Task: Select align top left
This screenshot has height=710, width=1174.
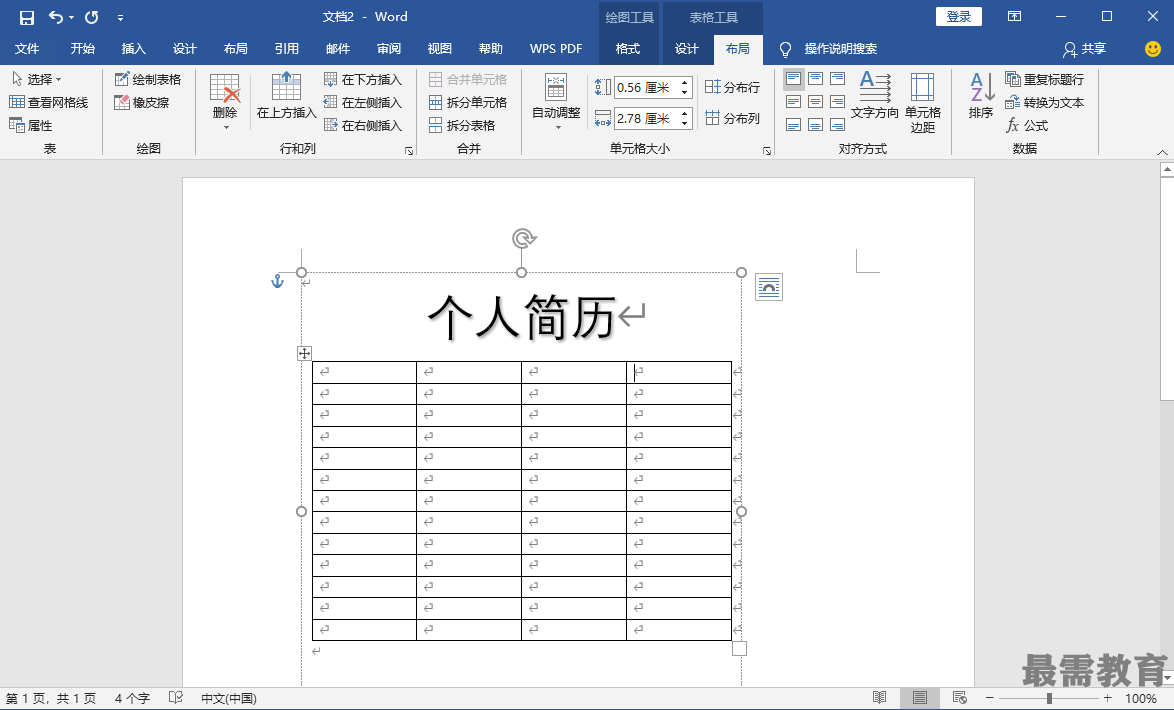Action: tap(794, 79)
